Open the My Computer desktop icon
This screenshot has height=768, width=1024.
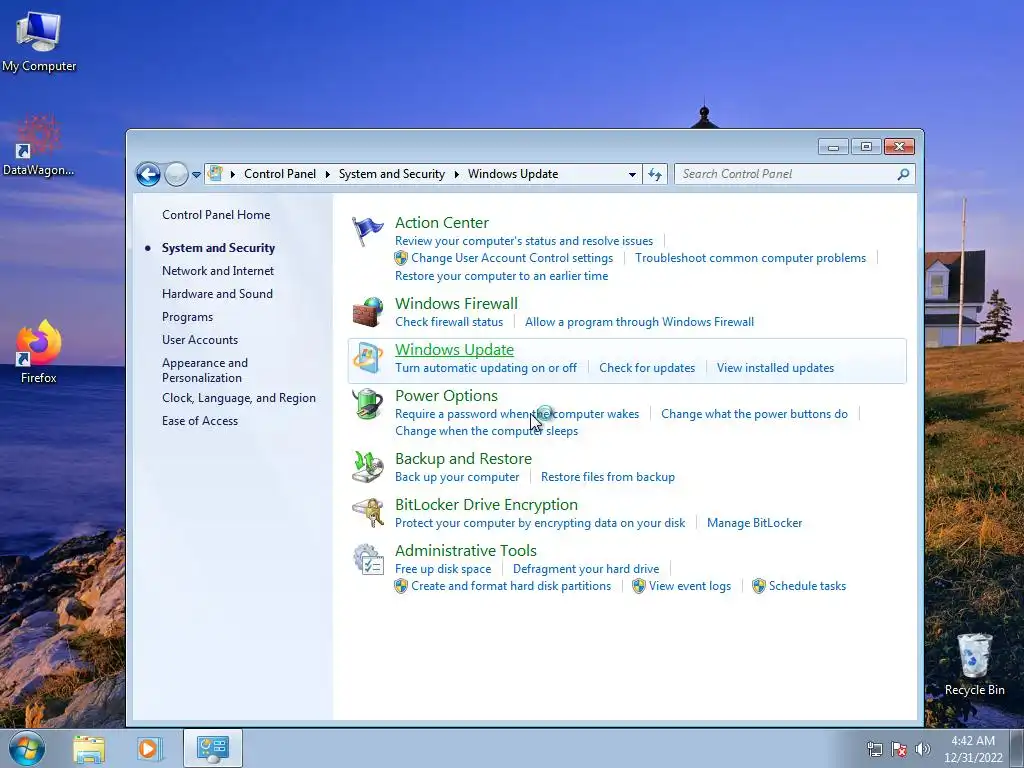[39, 41]
